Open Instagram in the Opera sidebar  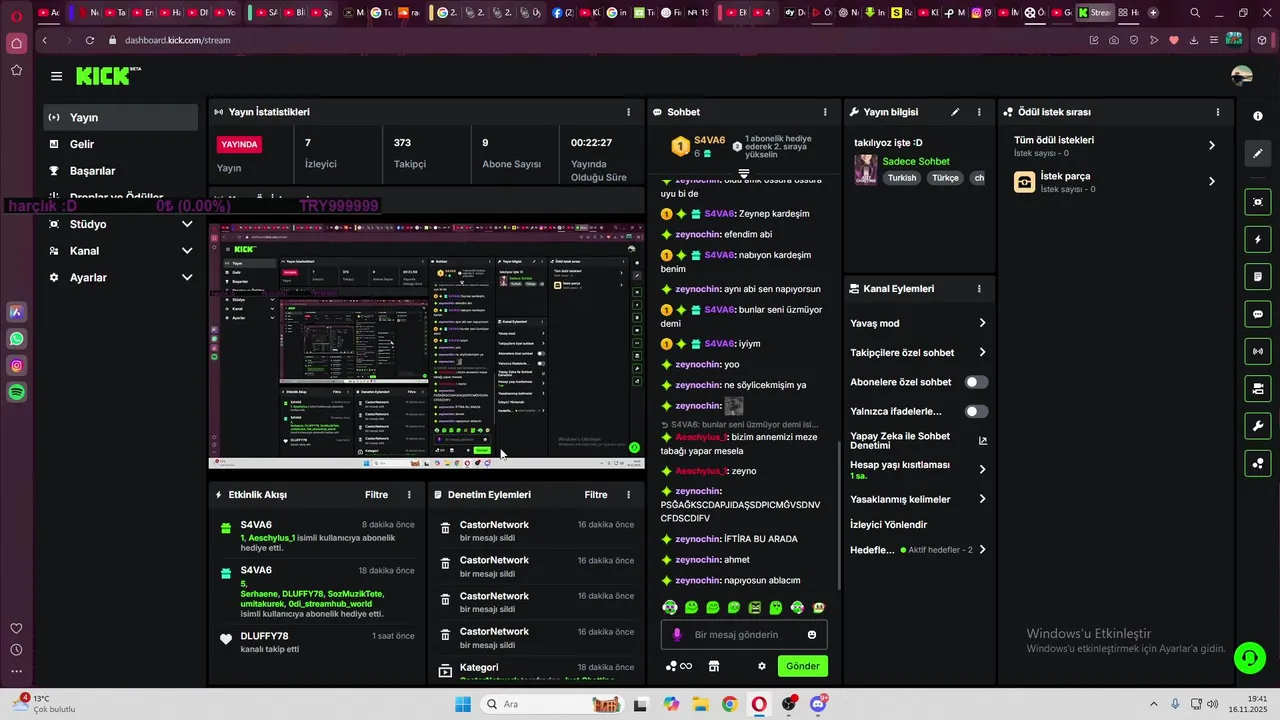click(x=17, y=366)
